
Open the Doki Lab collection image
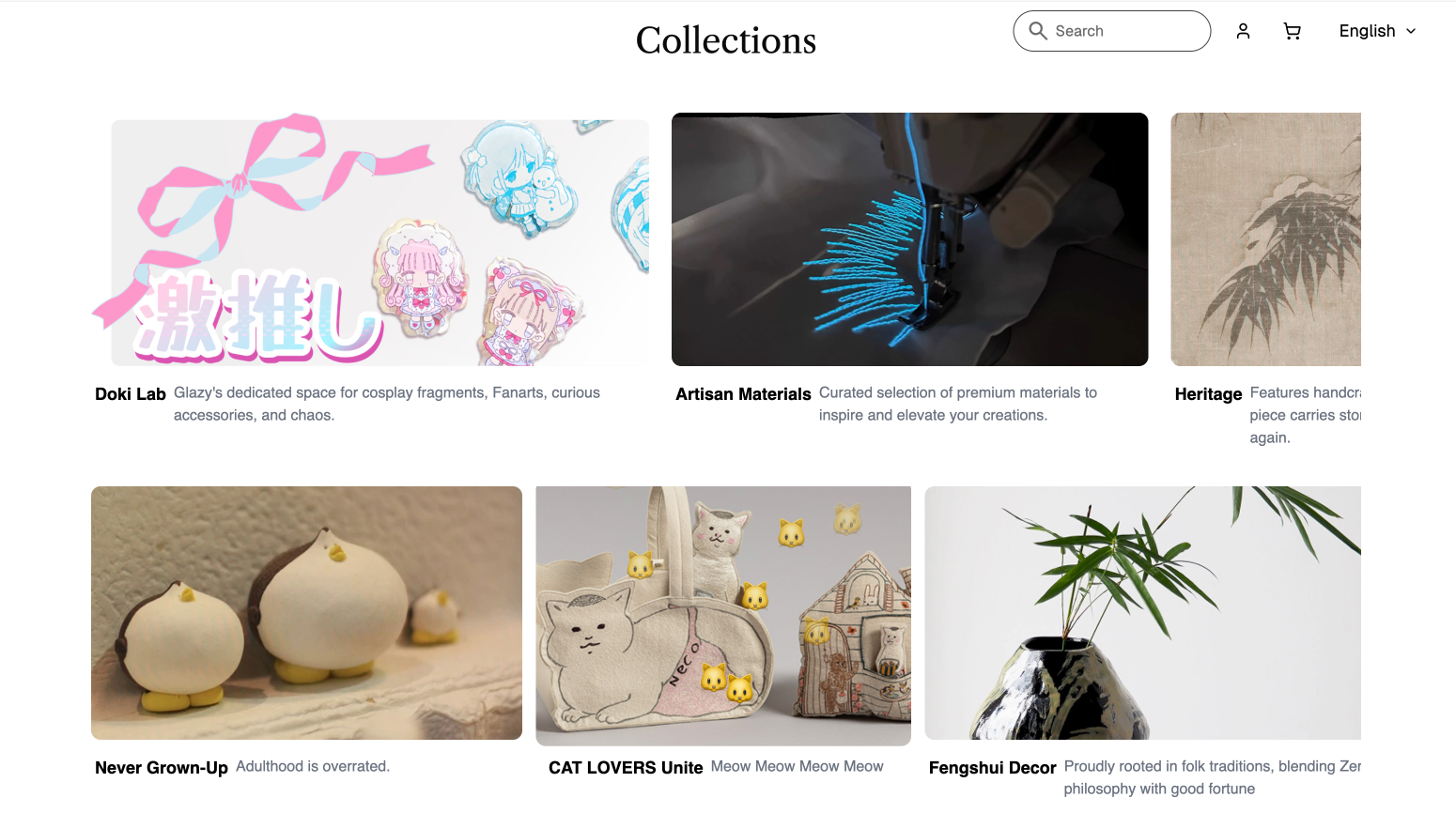point(370,239)
